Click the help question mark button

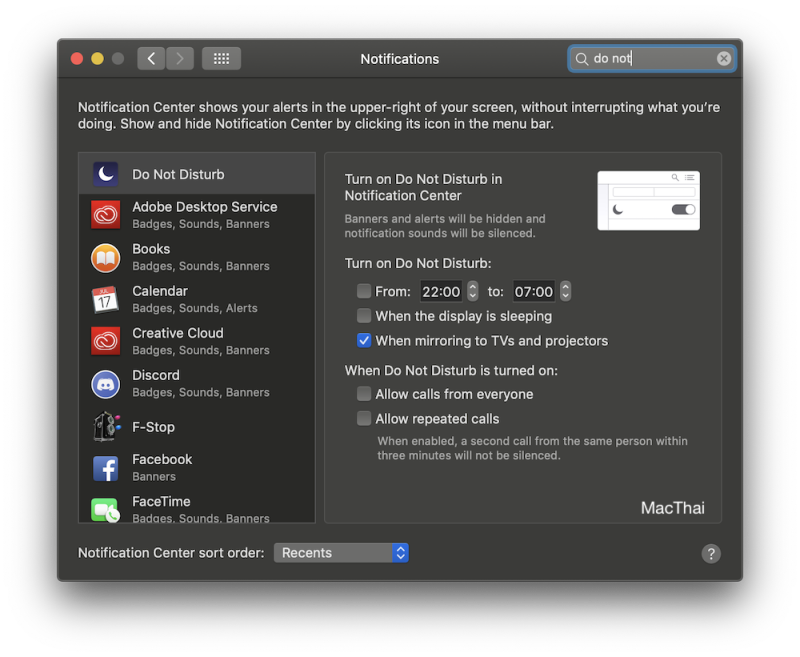[711, 553]
